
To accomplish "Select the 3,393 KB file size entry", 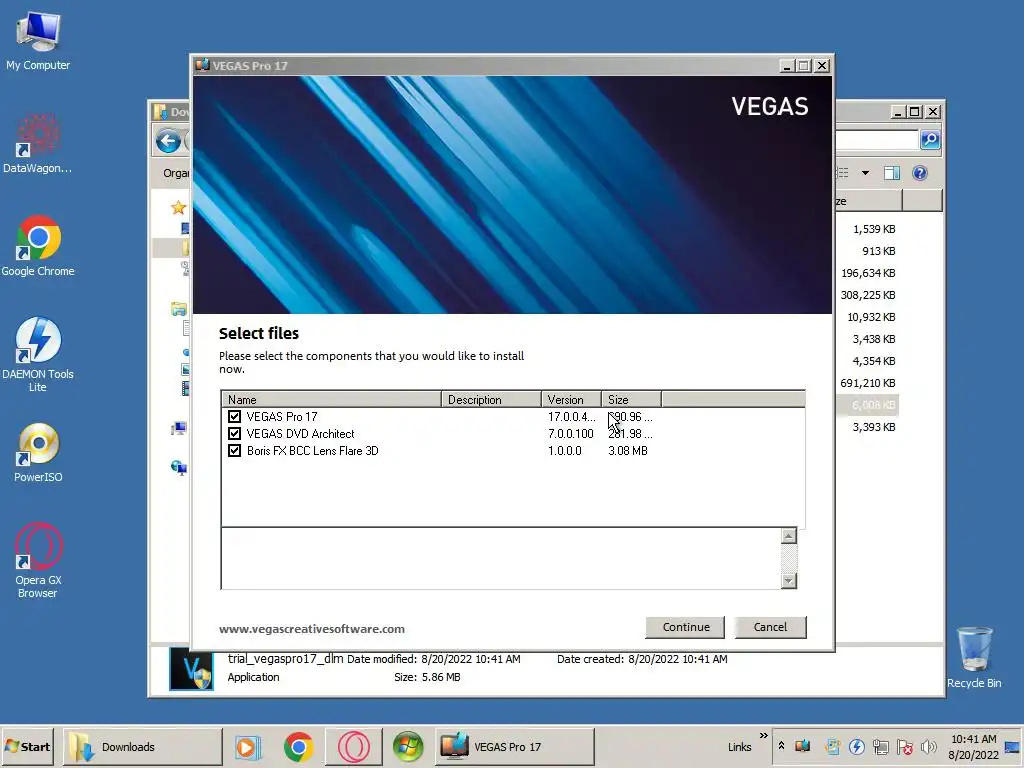I will [874, 427].
